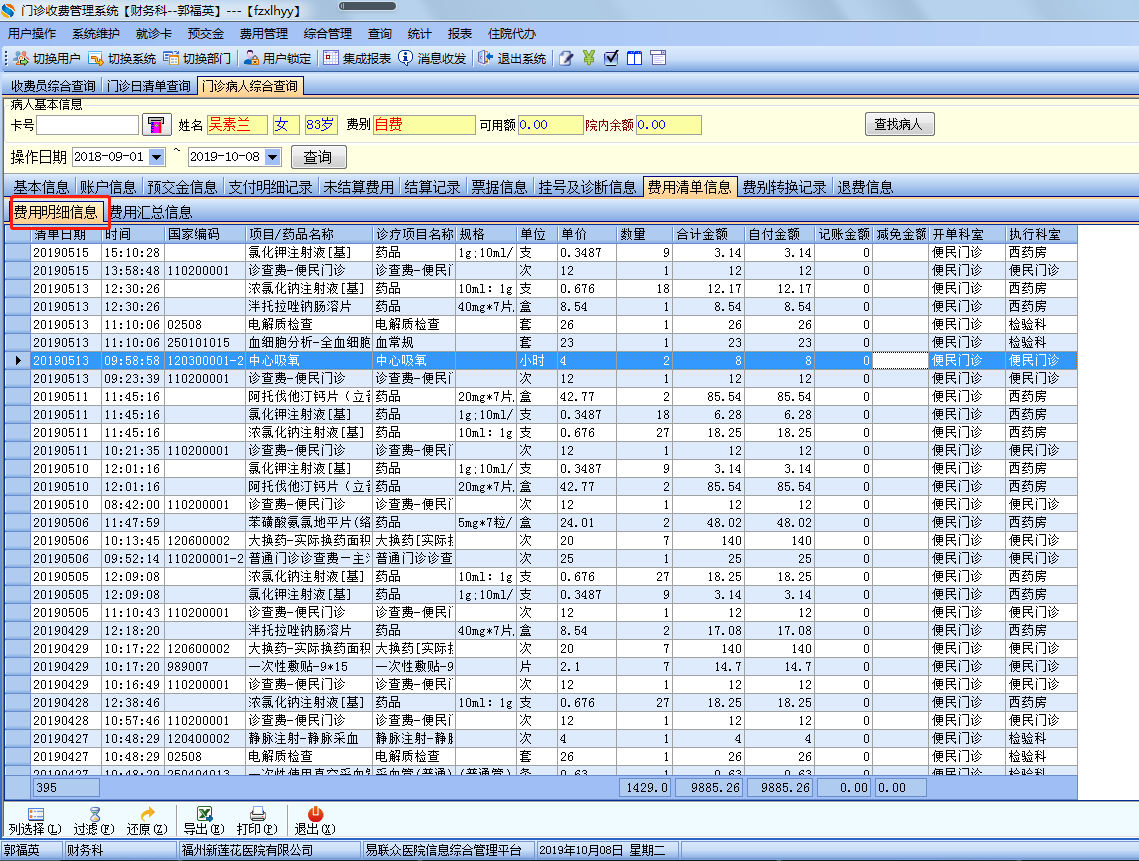Switch to 基本信息 tab
This screenshot has height=861, width=1139.
[41, 187]
